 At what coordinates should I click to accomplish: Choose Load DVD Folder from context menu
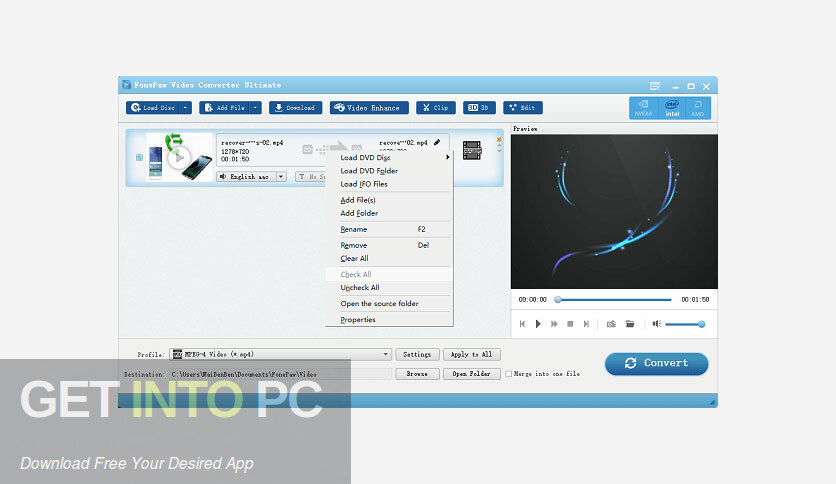389,171
